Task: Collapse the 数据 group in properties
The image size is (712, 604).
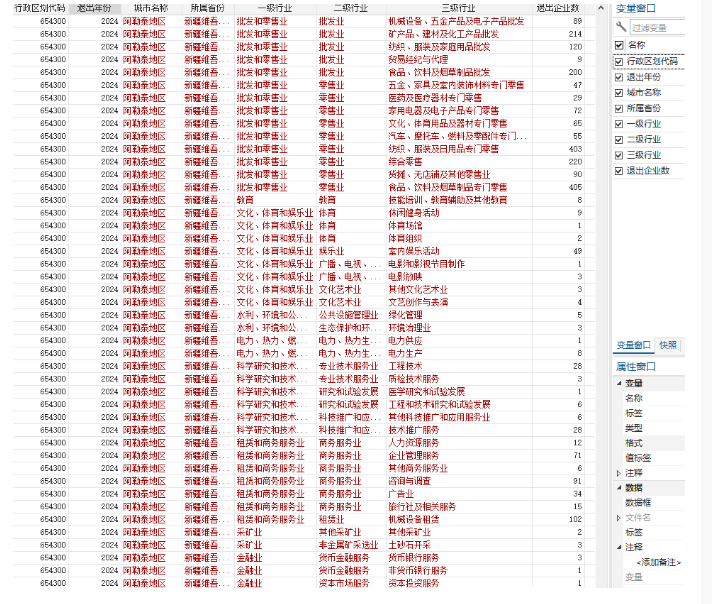Action: [x=616, y=487]
